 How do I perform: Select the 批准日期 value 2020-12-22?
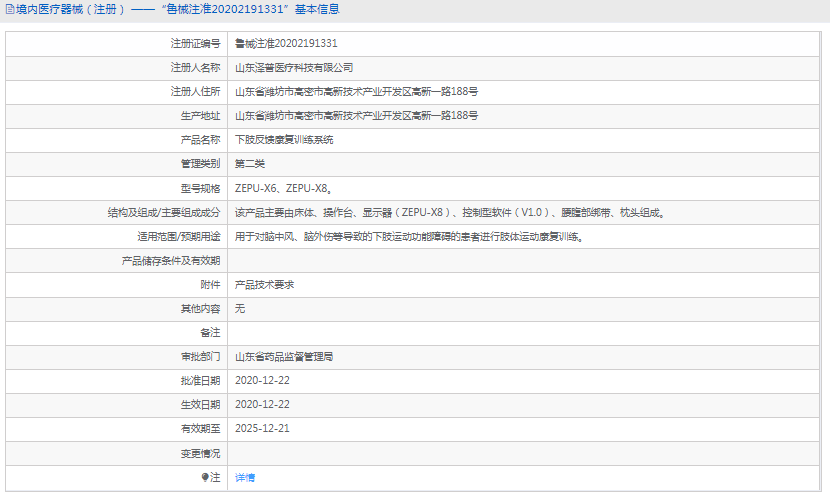click(x=262, y=381)
